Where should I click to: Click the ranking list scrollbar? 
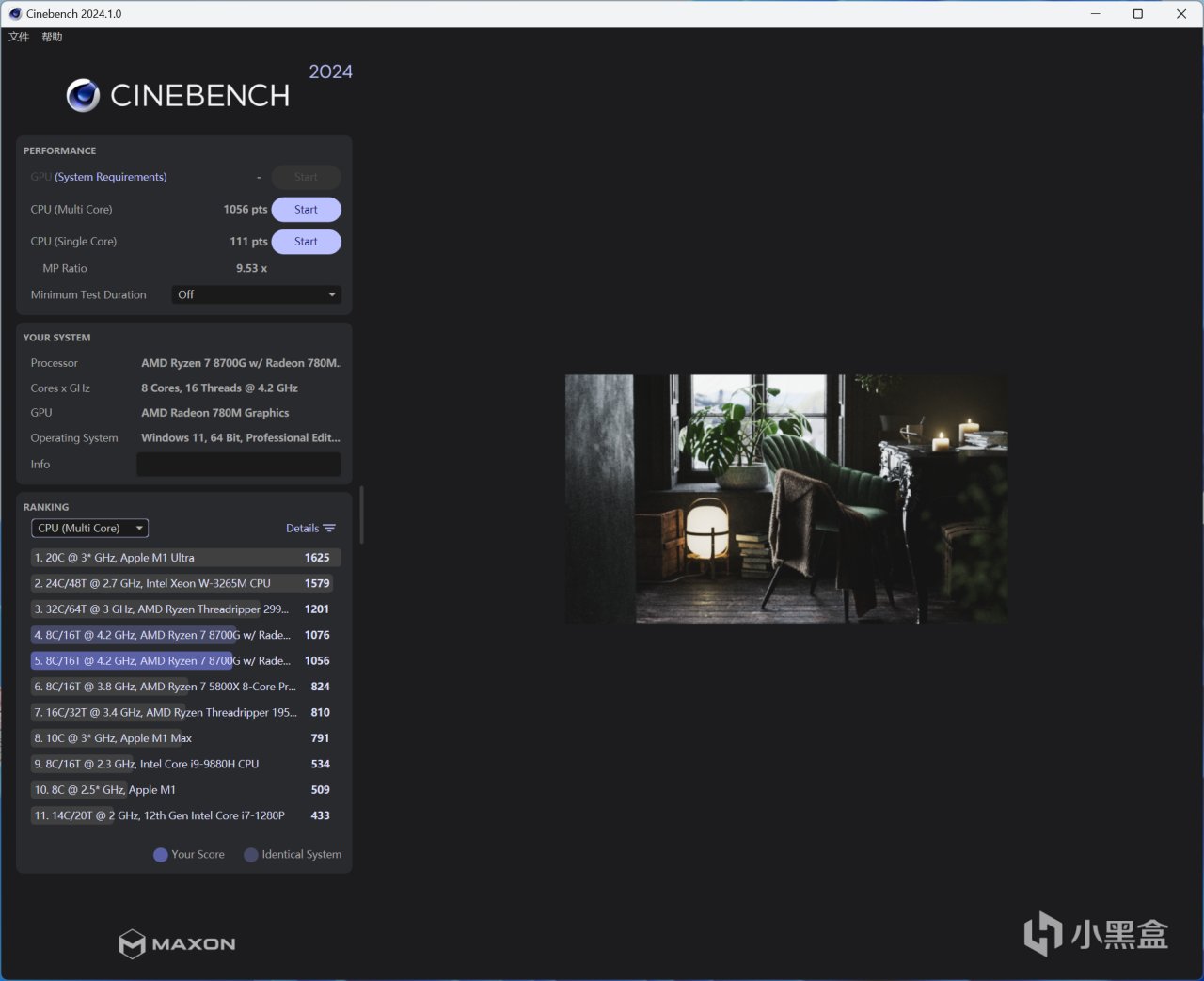[x=361, y=514]
